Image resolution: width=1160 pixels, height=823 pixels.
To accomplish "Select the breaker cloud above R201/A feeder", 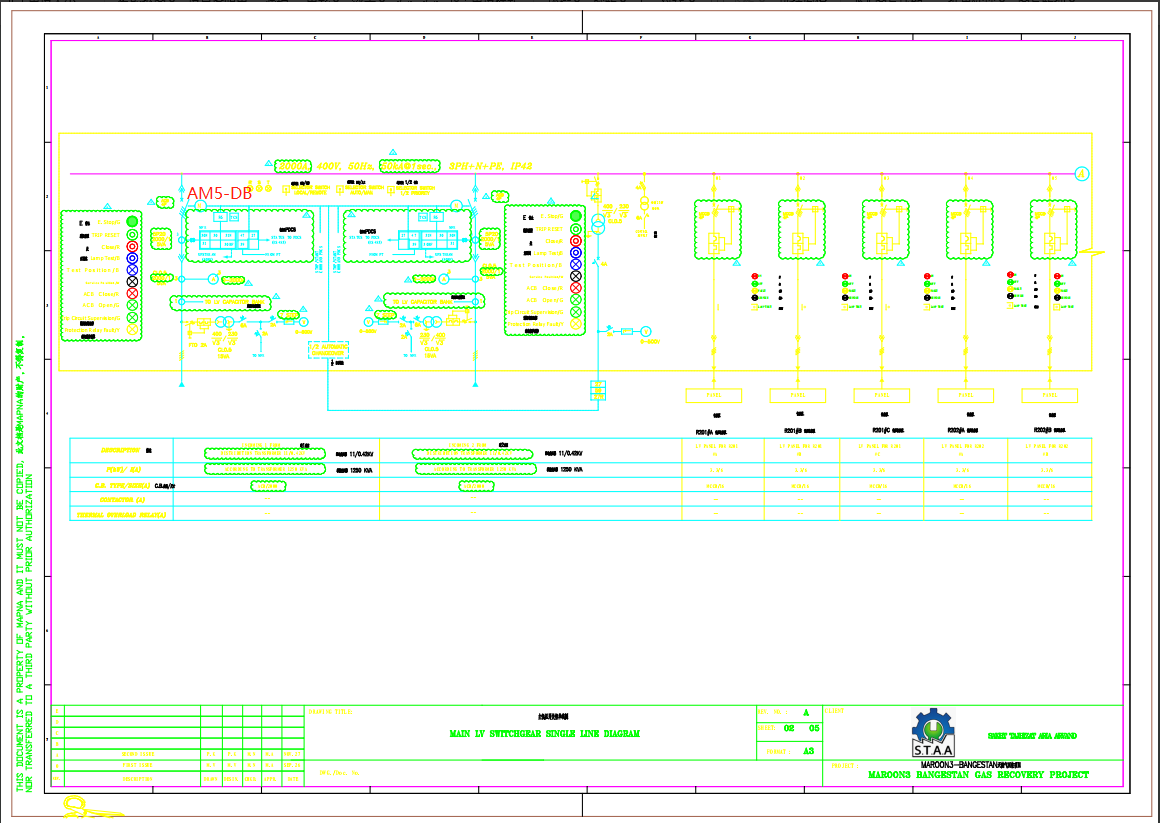I will [x=718, y=229].
